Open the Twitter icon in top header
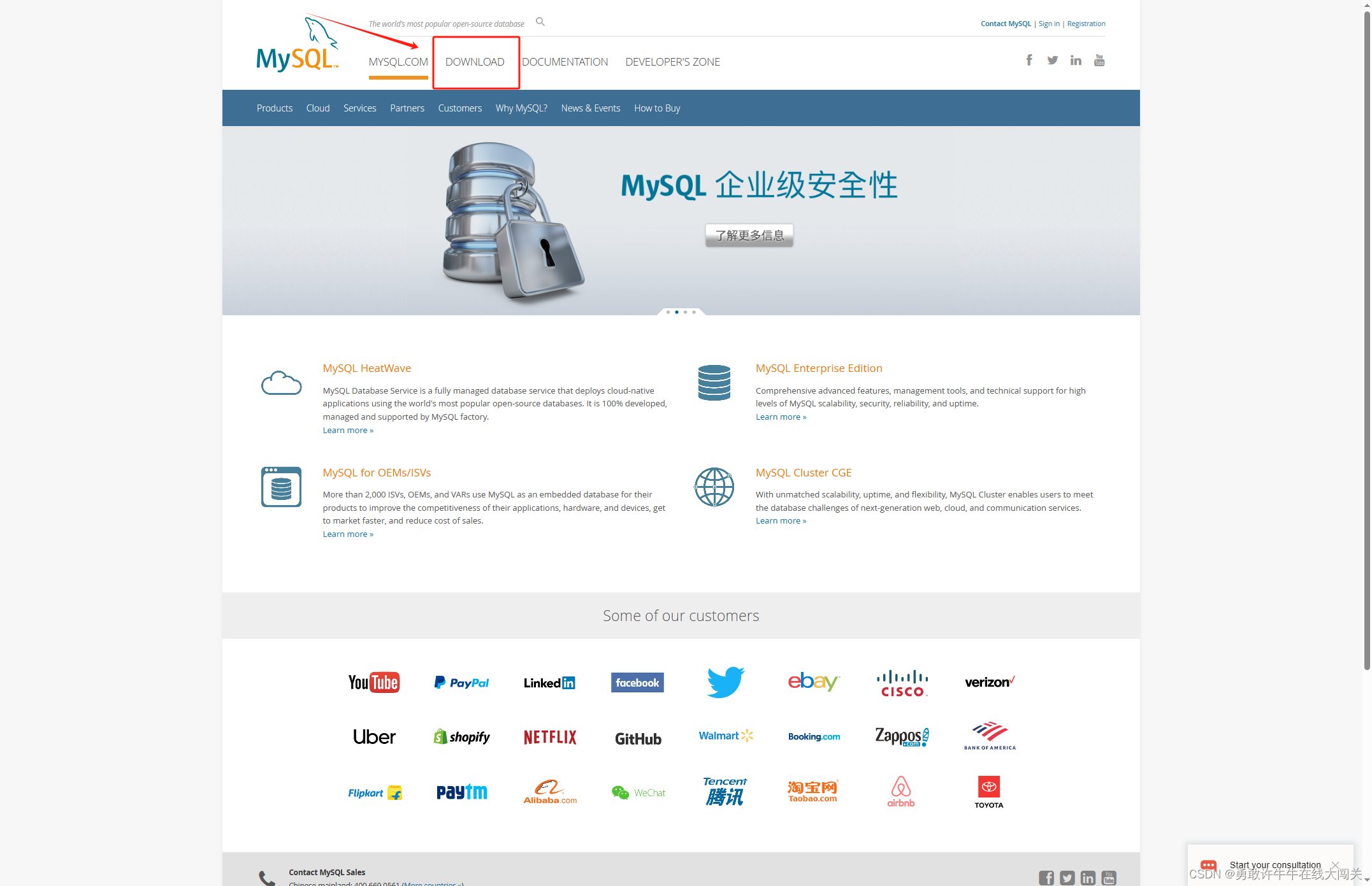This screenshot has width=1372, height=886. (1052, 60)
